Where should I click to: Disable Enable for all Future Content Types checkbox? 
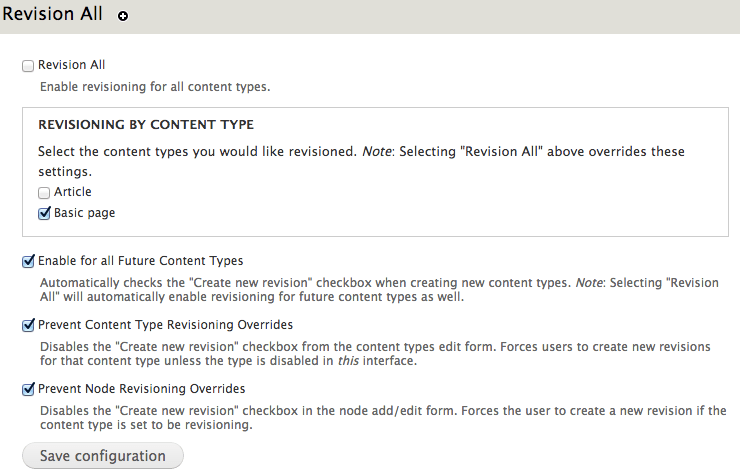(28, 261)
